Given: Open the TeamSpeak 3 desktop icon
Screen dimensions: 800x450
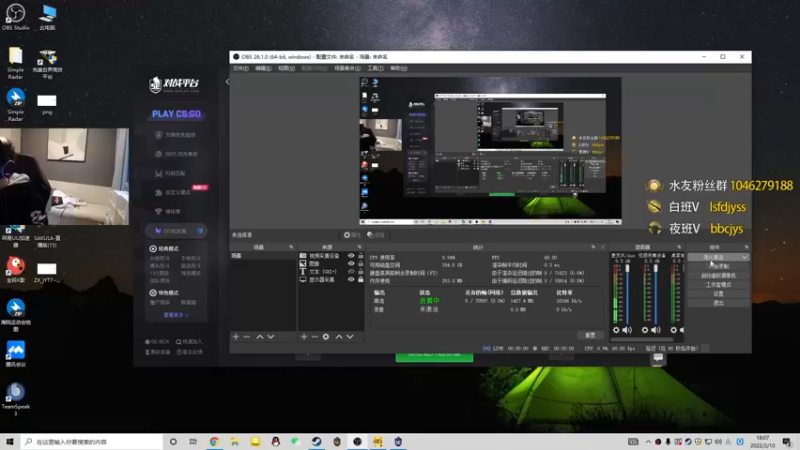Looking at the screenshot, I should click(x=15, y=398).
